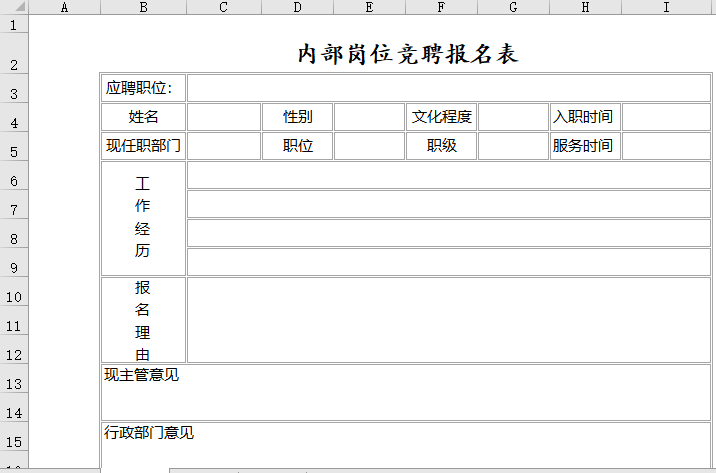This screenshot has width=716, height=473.
Task: Click the 职级 label cell
Action: [x=441, y=146]
